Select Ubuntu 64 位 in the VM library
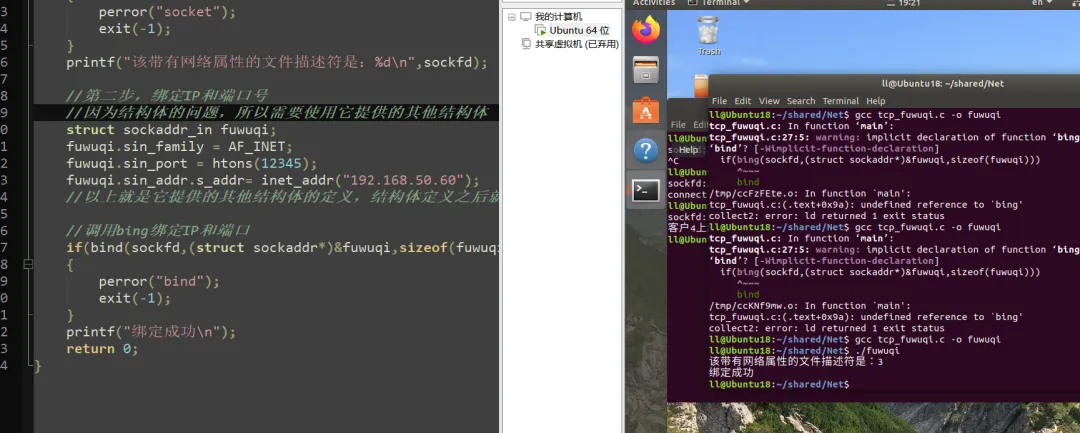The height and width of the screenshot is (433, 1080). (579, 30)
